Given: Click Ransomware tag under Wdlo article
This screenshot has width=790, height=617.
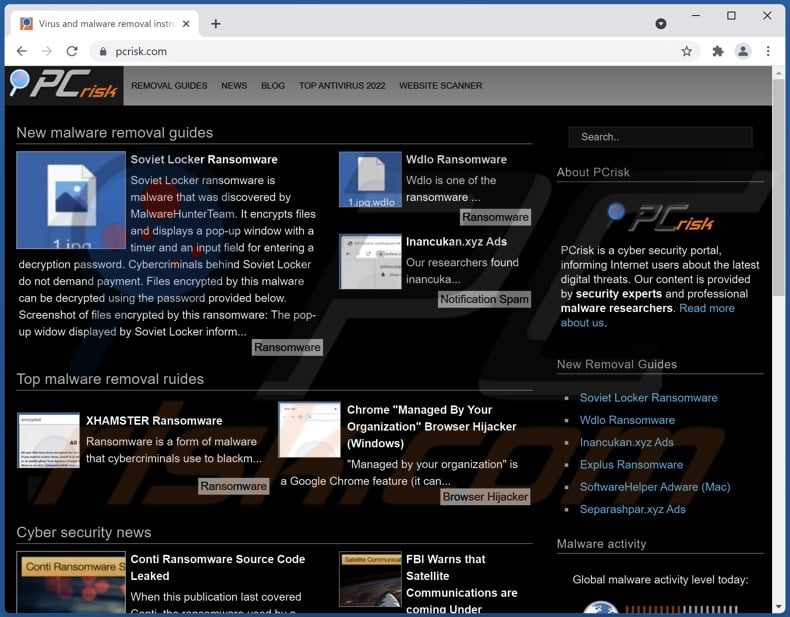Looking at the screenshot, I should click(495, 217).
